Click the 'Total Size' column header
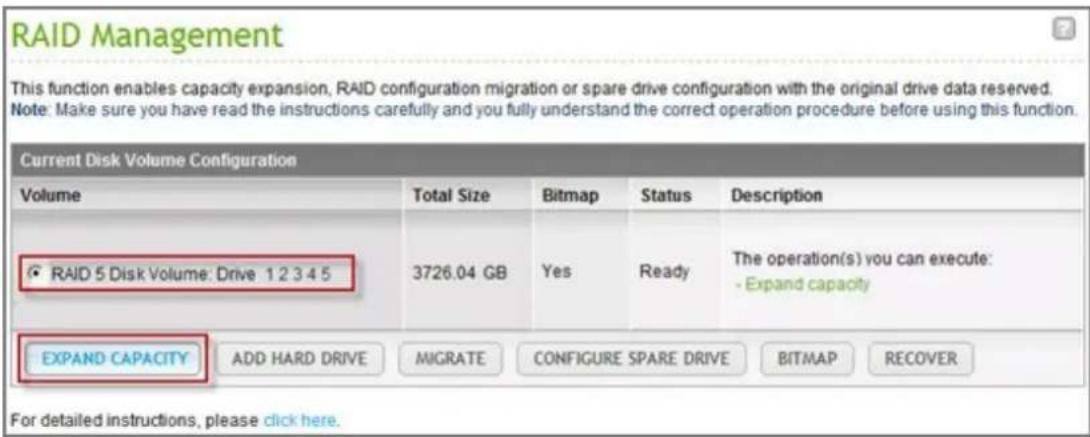Viewport: 1090px width, 437px height. click(450, 196)
